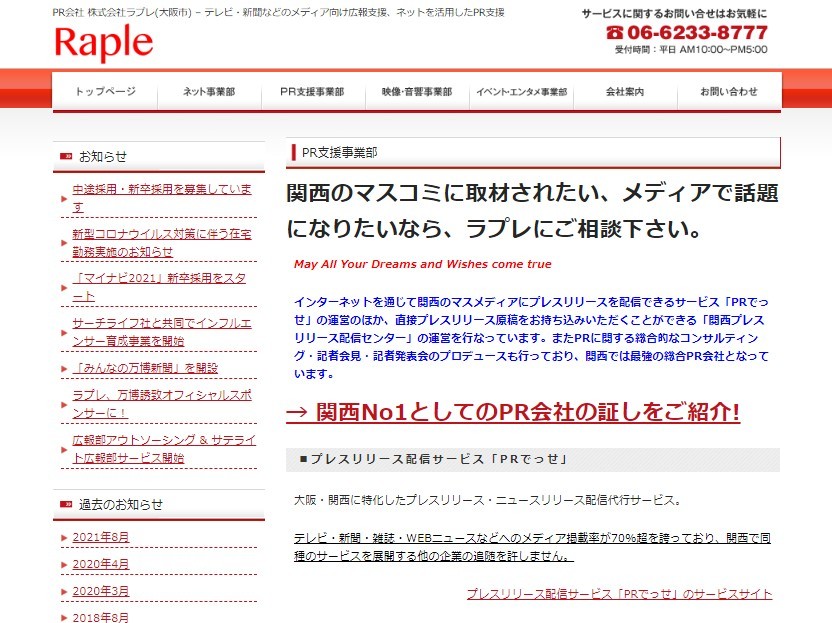The height and width of the screenshot is (623, 832).
Task: Click 関西No1としてのPR会社の証し link
Action: [513, 412]
